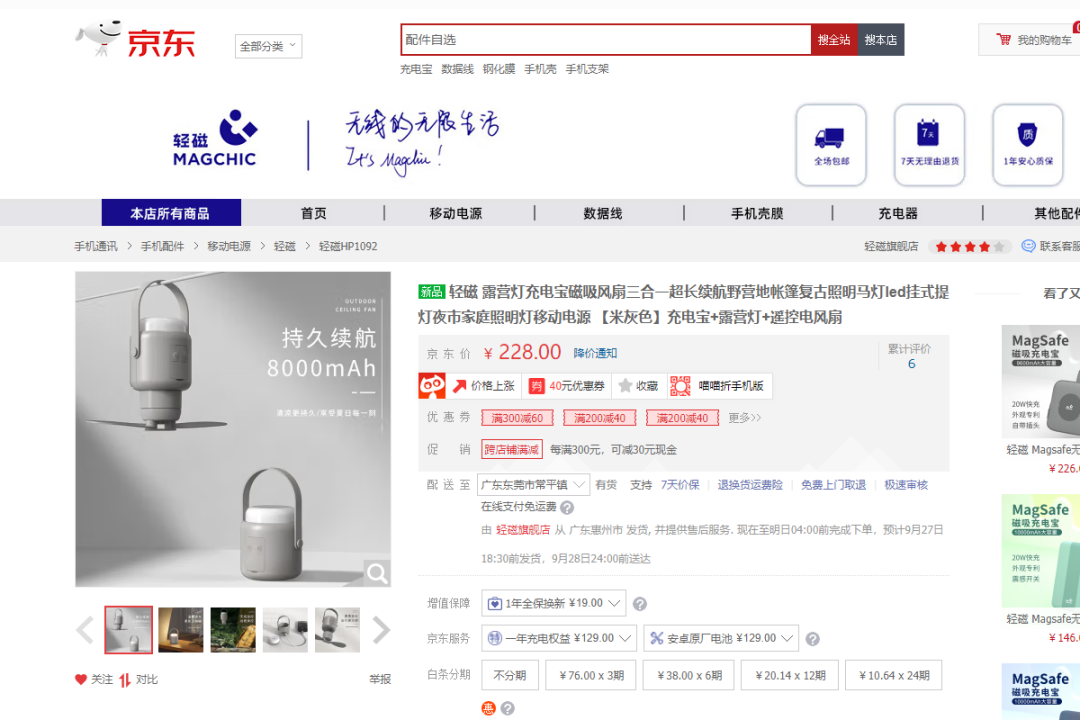This screenshot has height=720, width=1080.
Task: Click the 搜本店 search button
Action: click(881, 40)
